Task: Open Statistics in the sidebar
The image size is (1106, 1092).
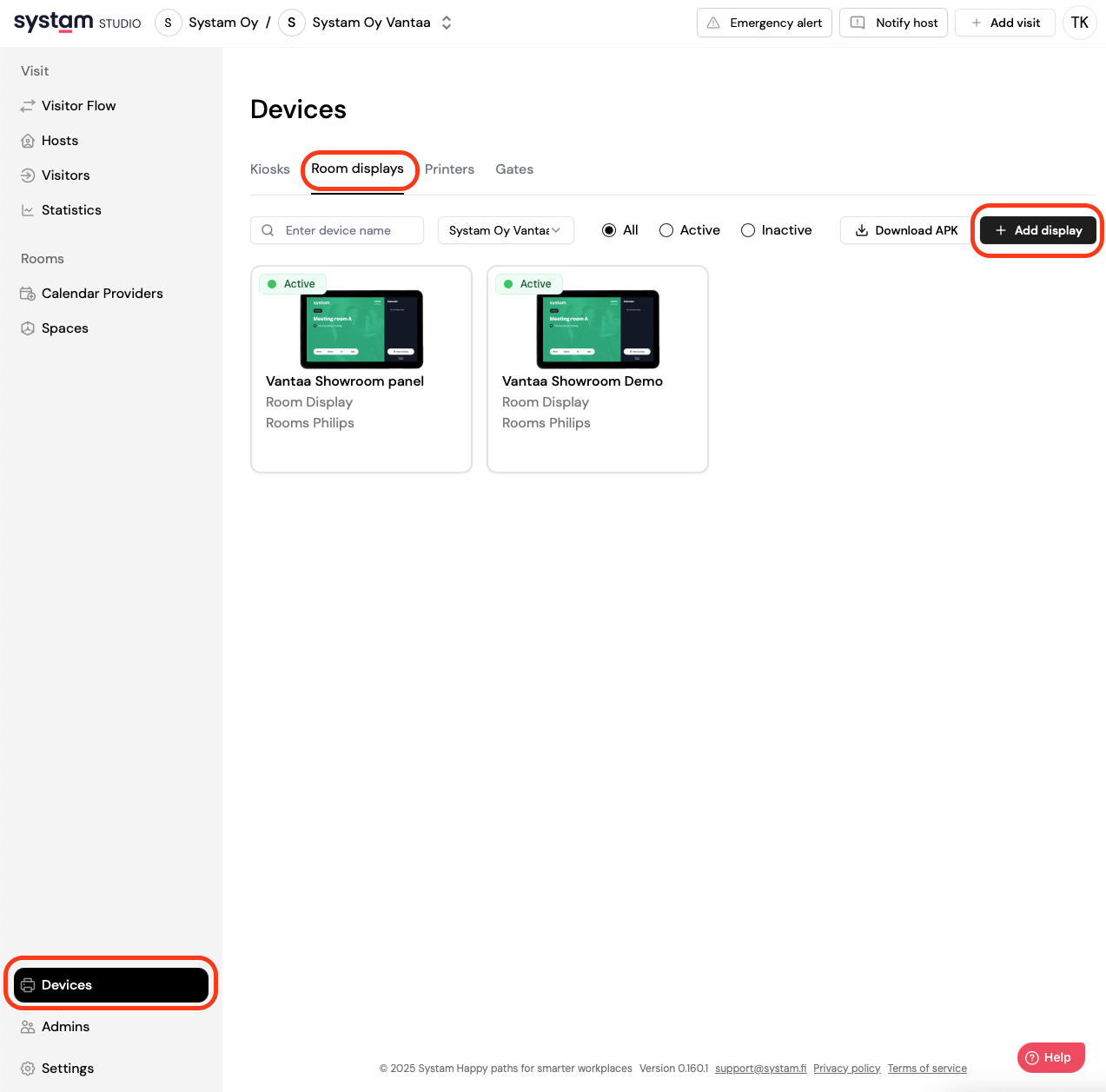Action: [x=111, y=210]
